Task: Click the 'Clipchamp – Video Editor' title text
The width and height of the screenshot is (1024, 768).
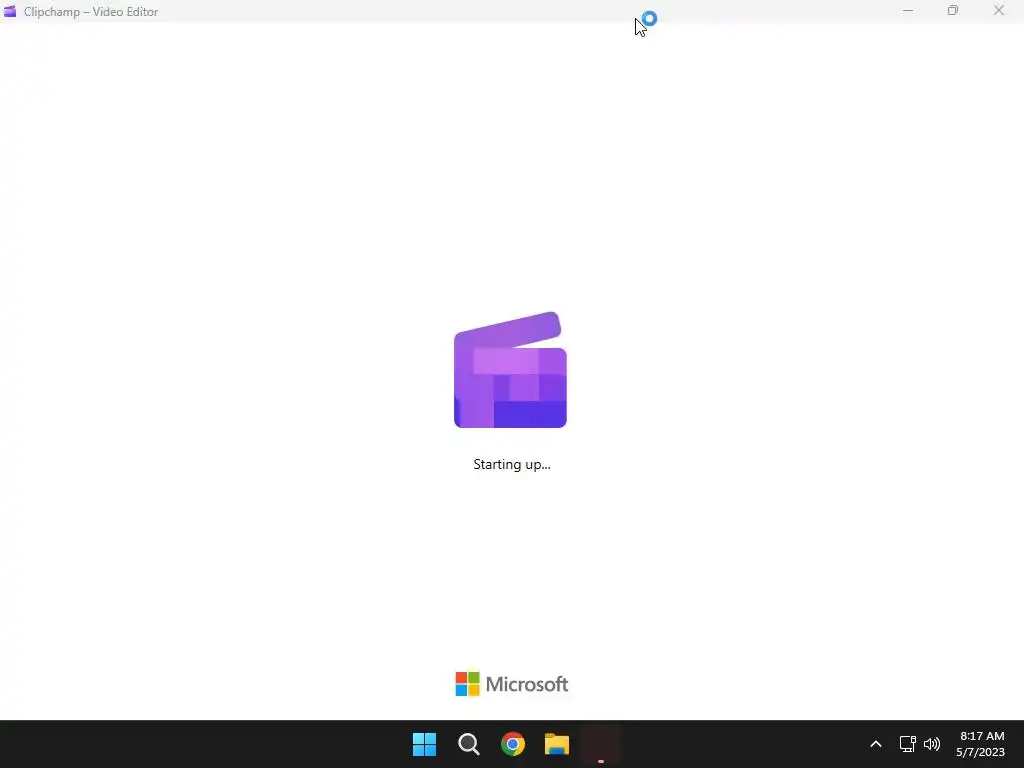Action: coord(91,12)
